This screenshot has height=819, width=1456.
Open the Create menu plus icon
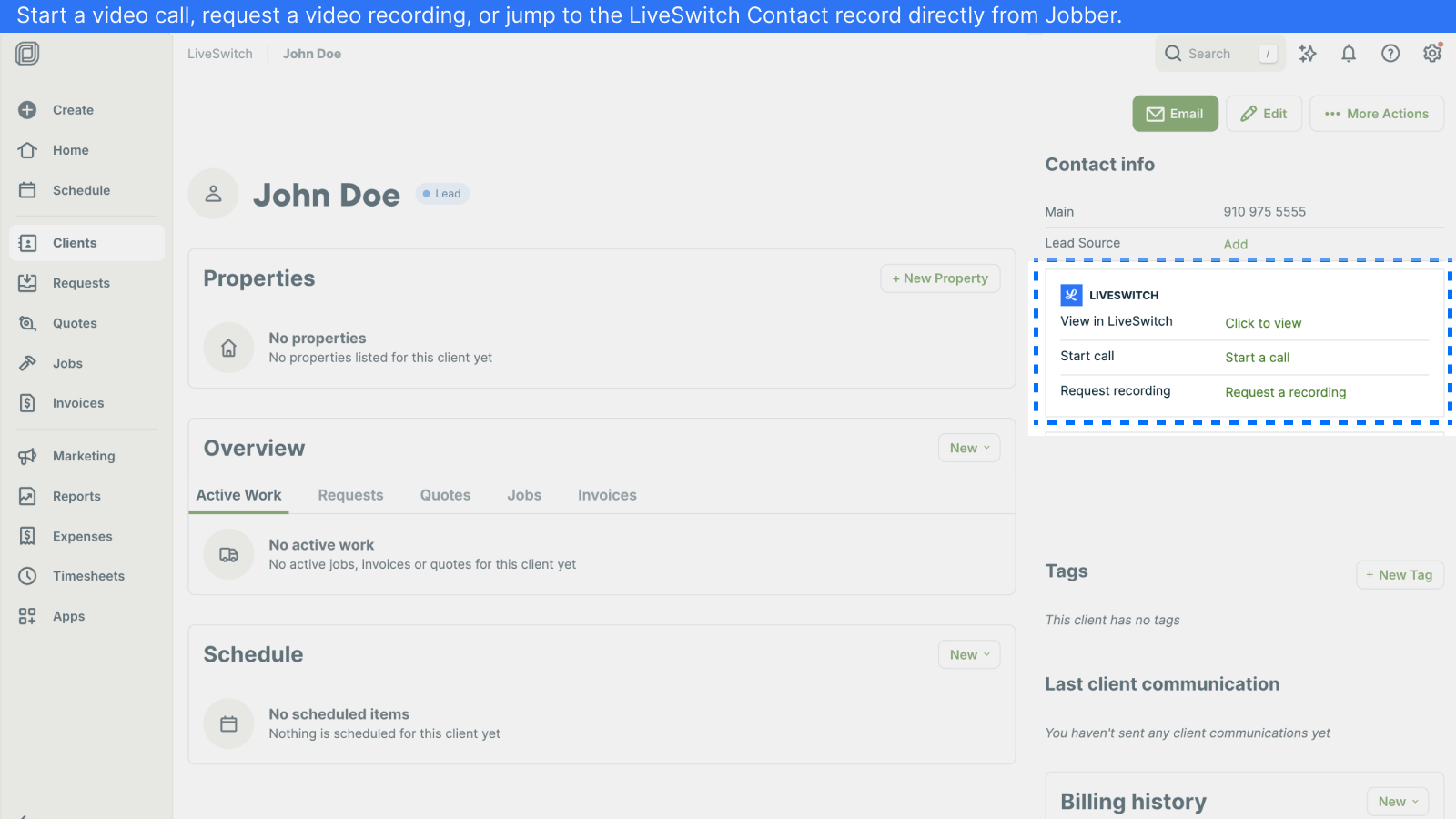pos(27,110)
